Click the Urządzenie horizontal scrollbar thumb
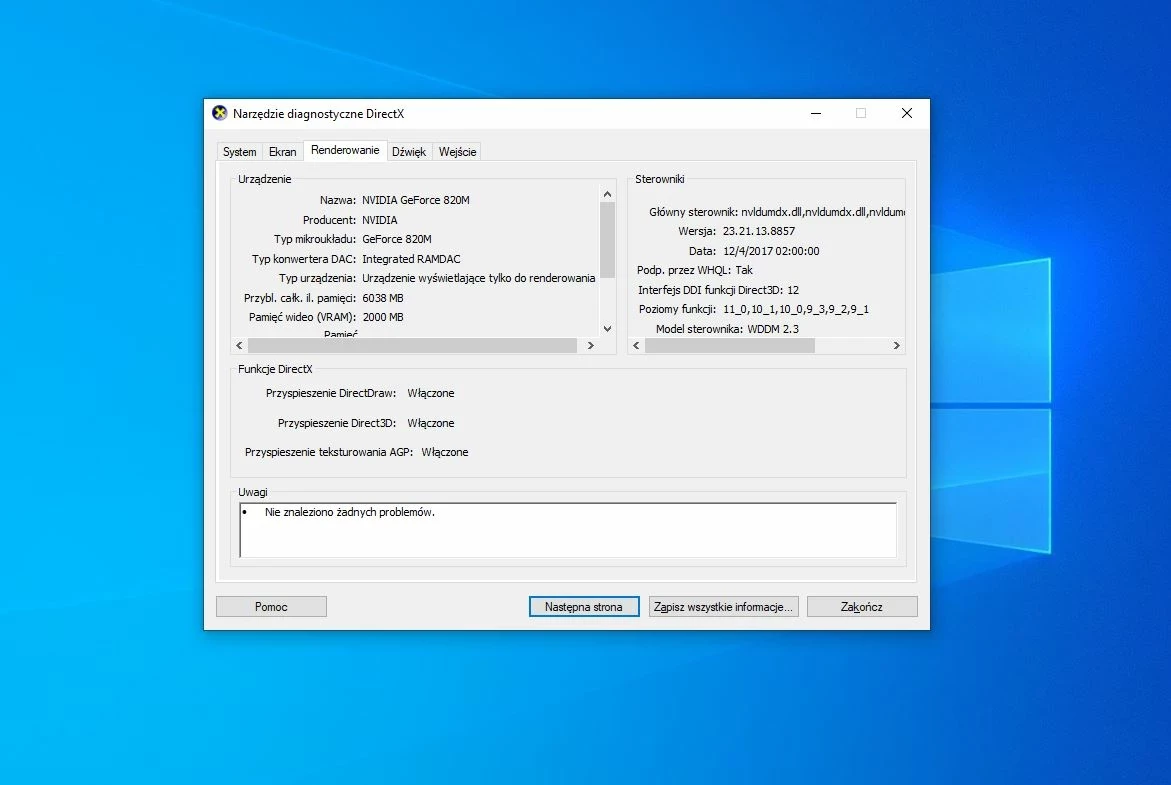Viewport: 1171px width, 785px height. (x=412, y=345)
